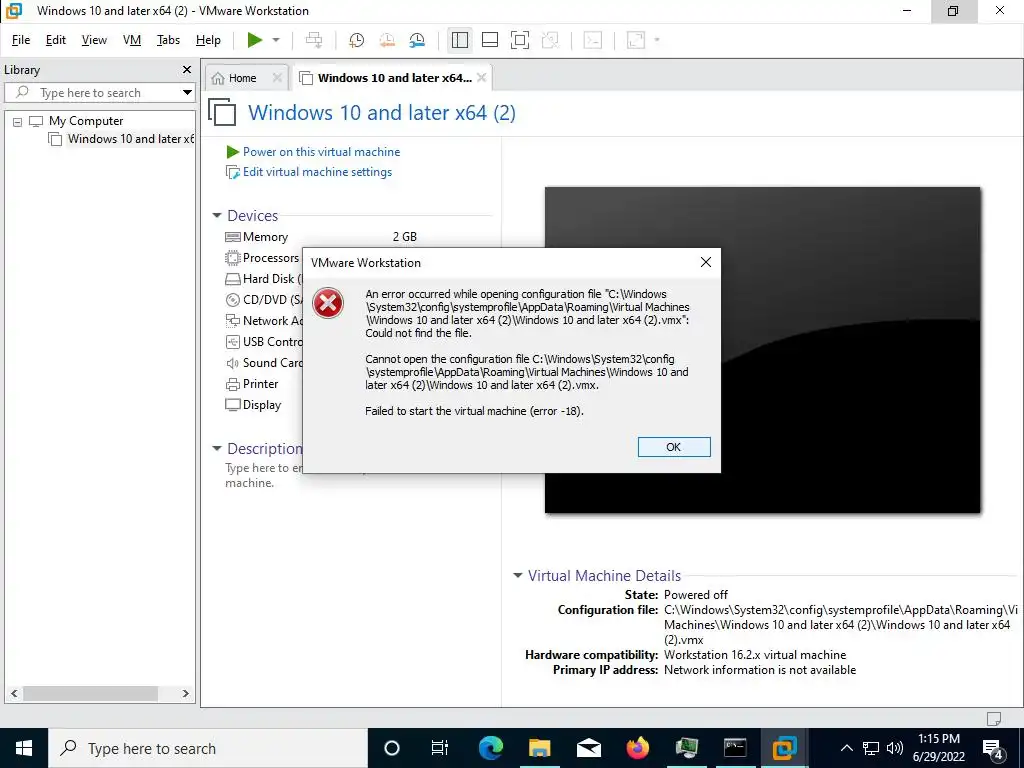
Task: Close the Library panel
Action: 187,69
